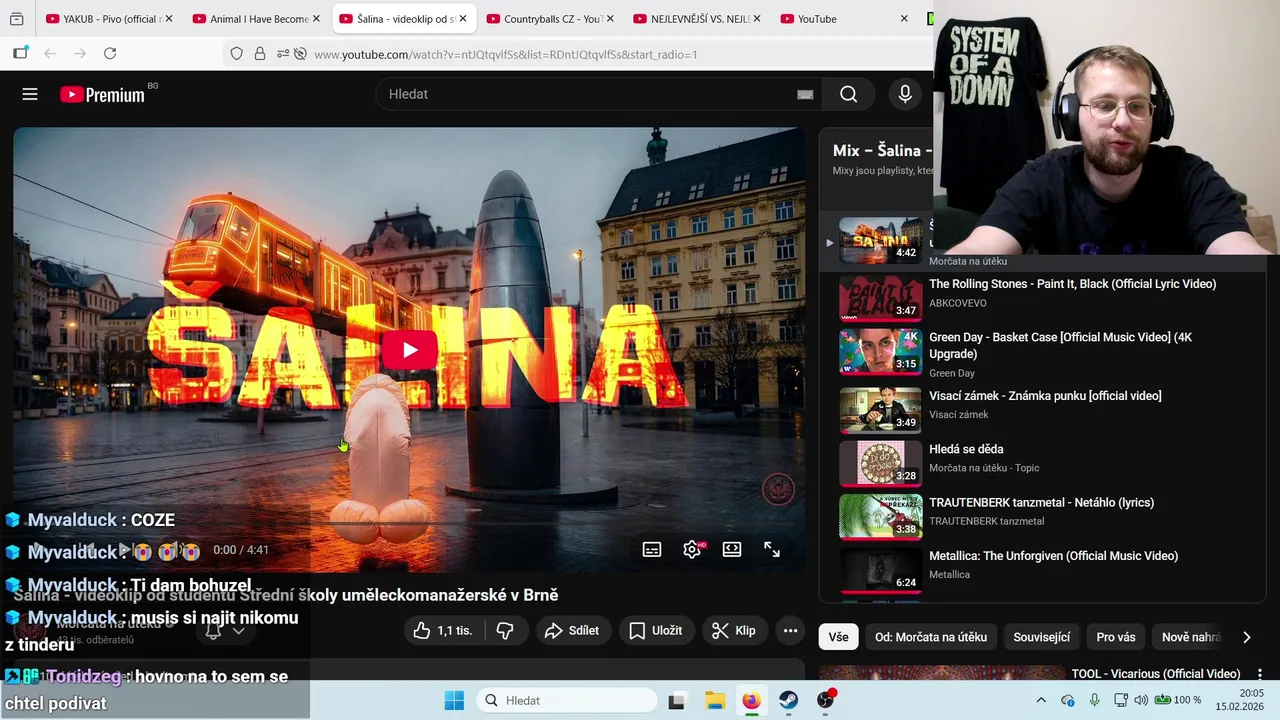Reload the page in the browser
1280x720 pixels.
[x=110, y=53]
